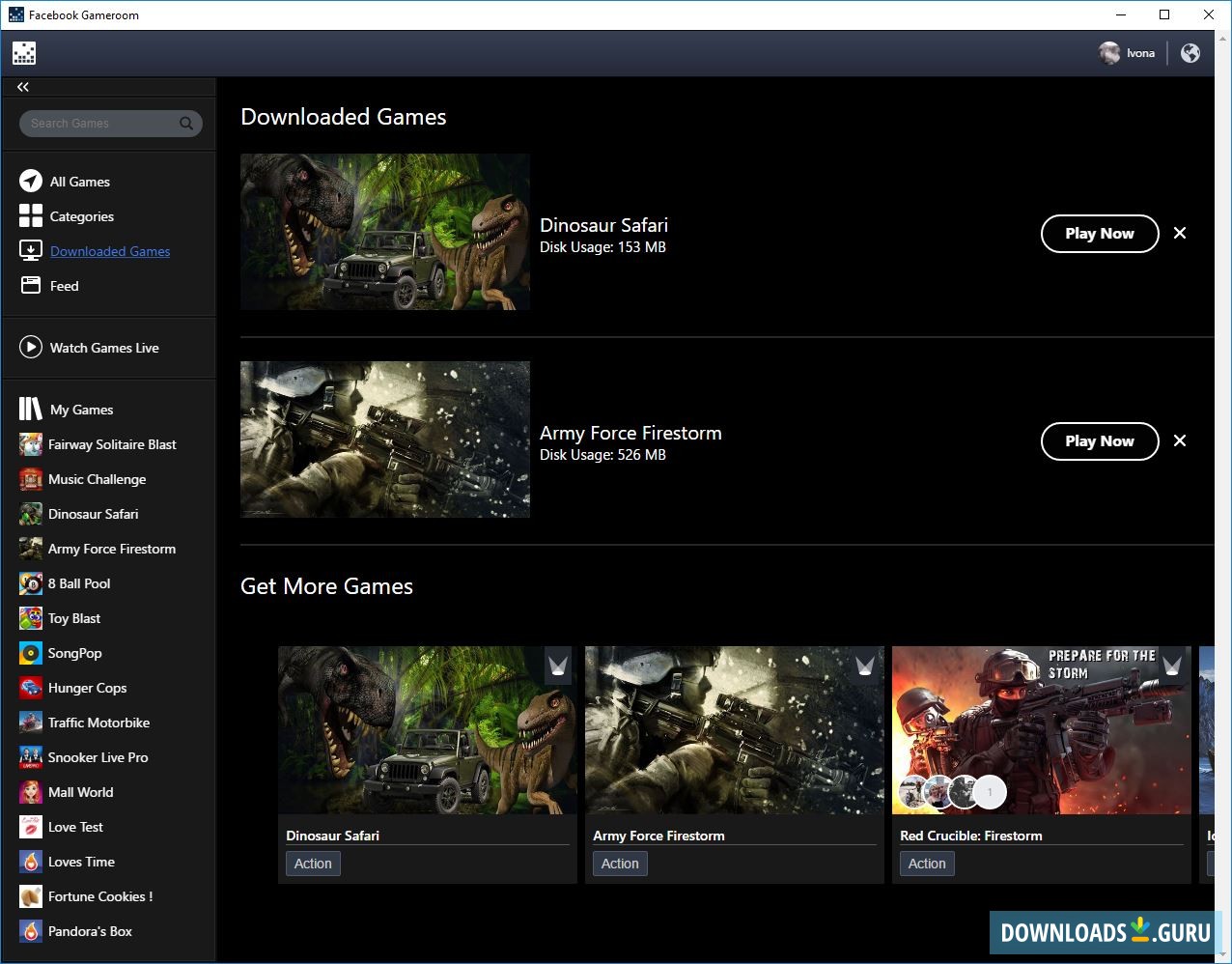The image size is (1232, 964).
Task: Open Snooker Live Pro text entry
Action: [98, 757]
